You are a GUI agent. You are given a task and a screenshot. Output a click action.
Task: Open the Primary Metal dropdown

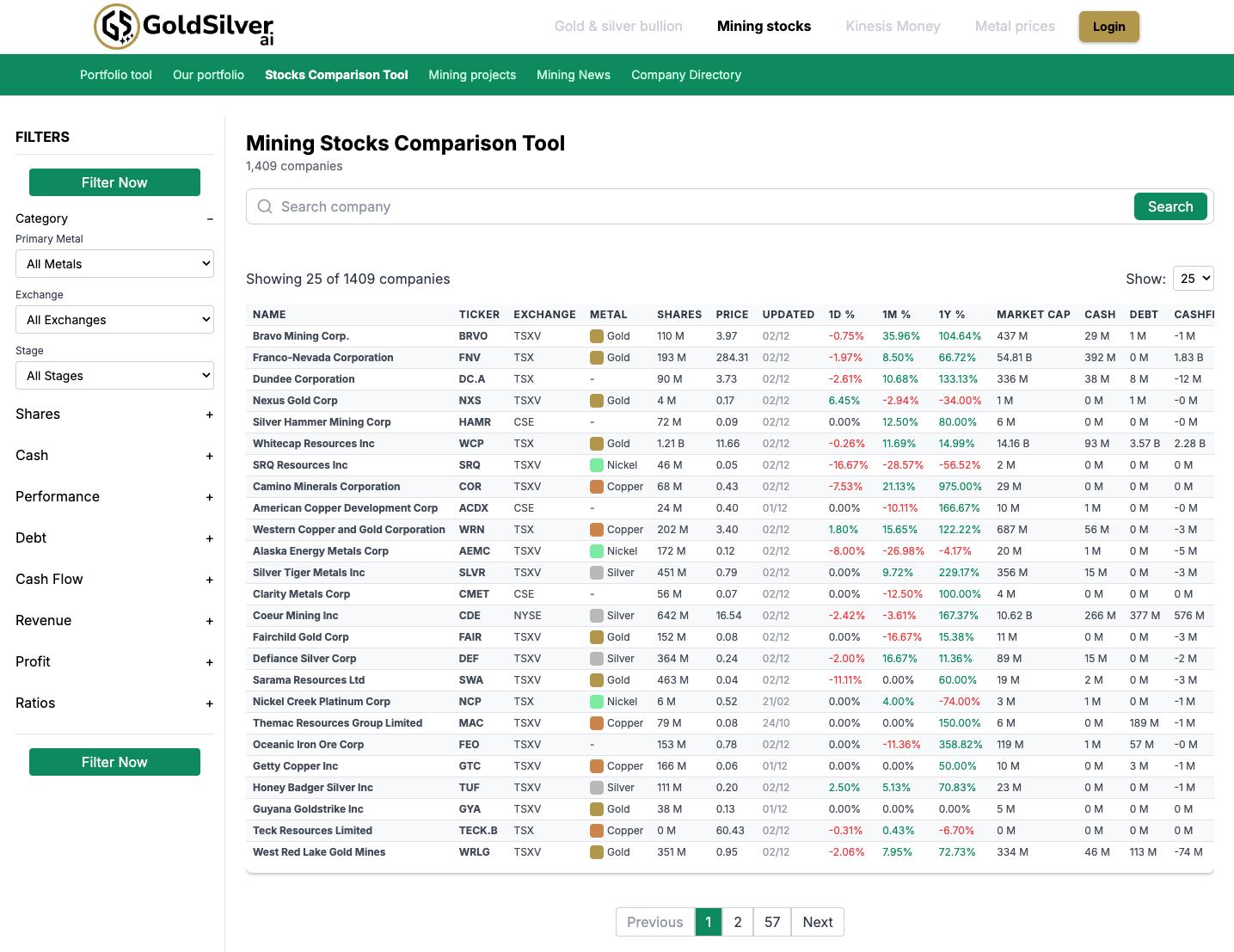[114, 264]
